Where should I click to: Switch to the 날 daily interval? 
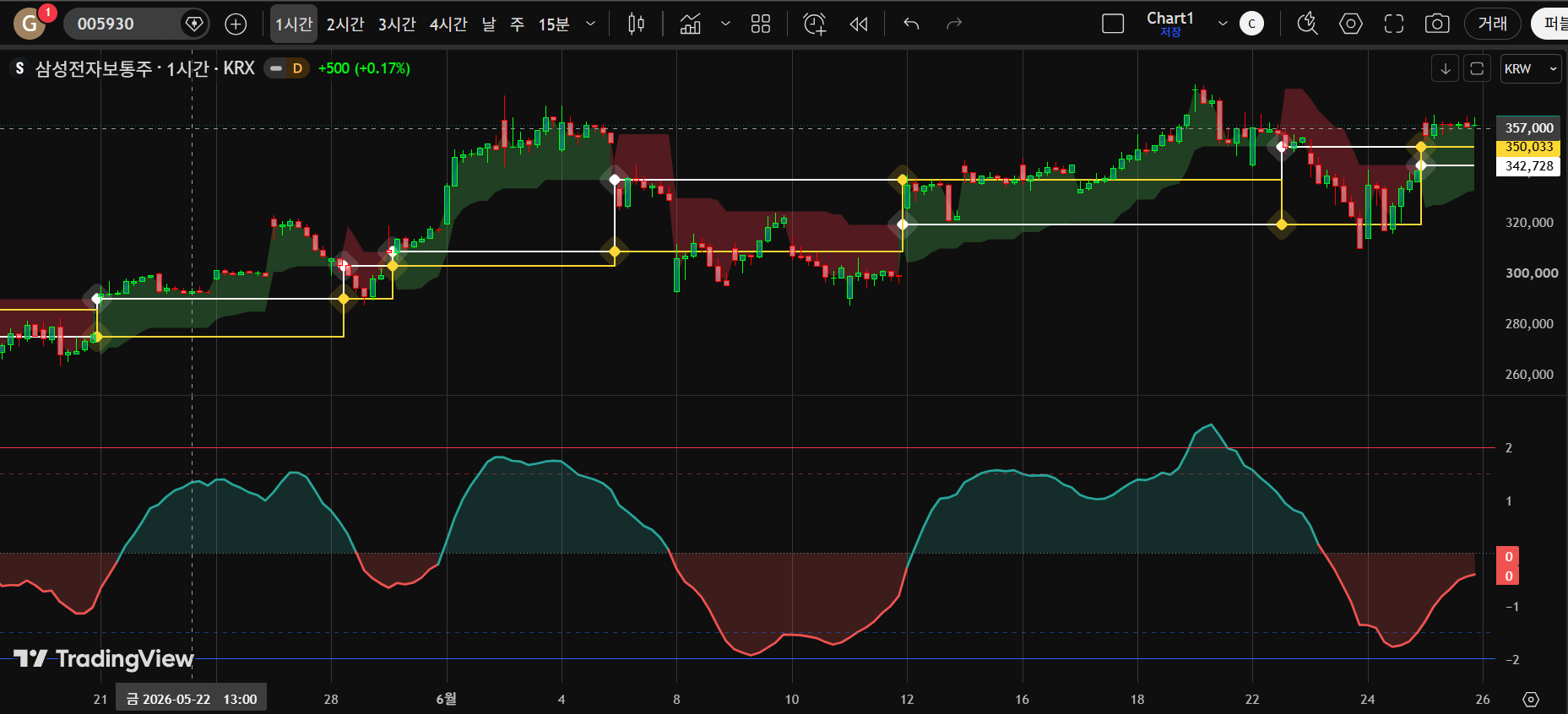(x=489, y=24)
